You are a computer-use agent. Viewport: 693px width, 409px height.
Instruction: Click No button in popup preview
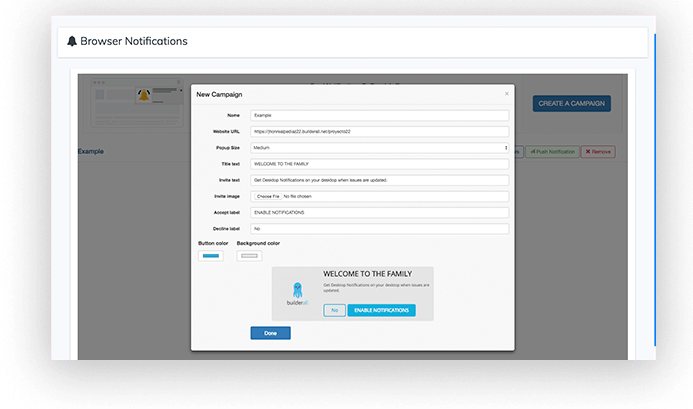pyautogui.click(x=335, y=311)
